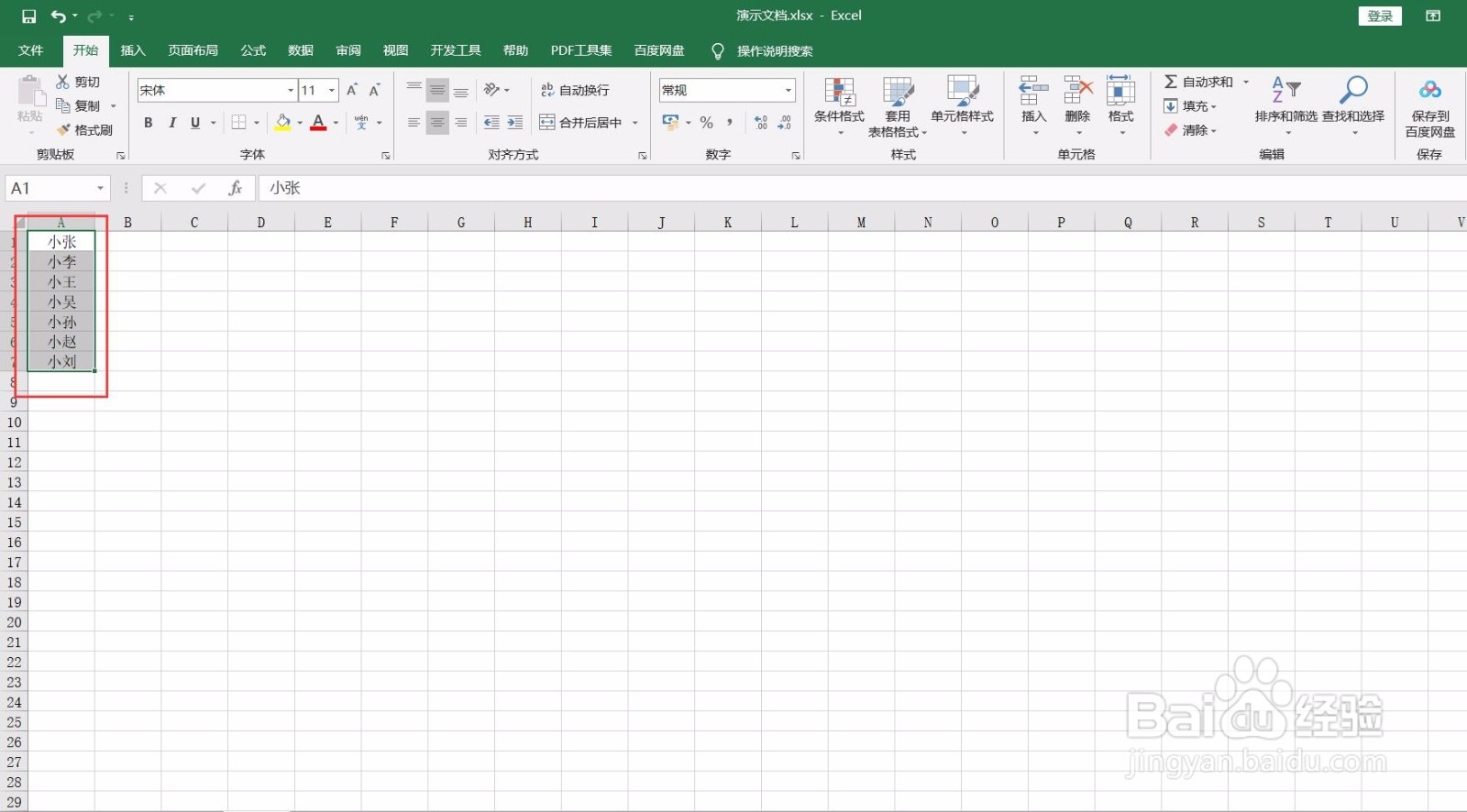Switch to Formulas (公式) tab
Viewport: 1467px width, 812px height.
click(253, 50)
